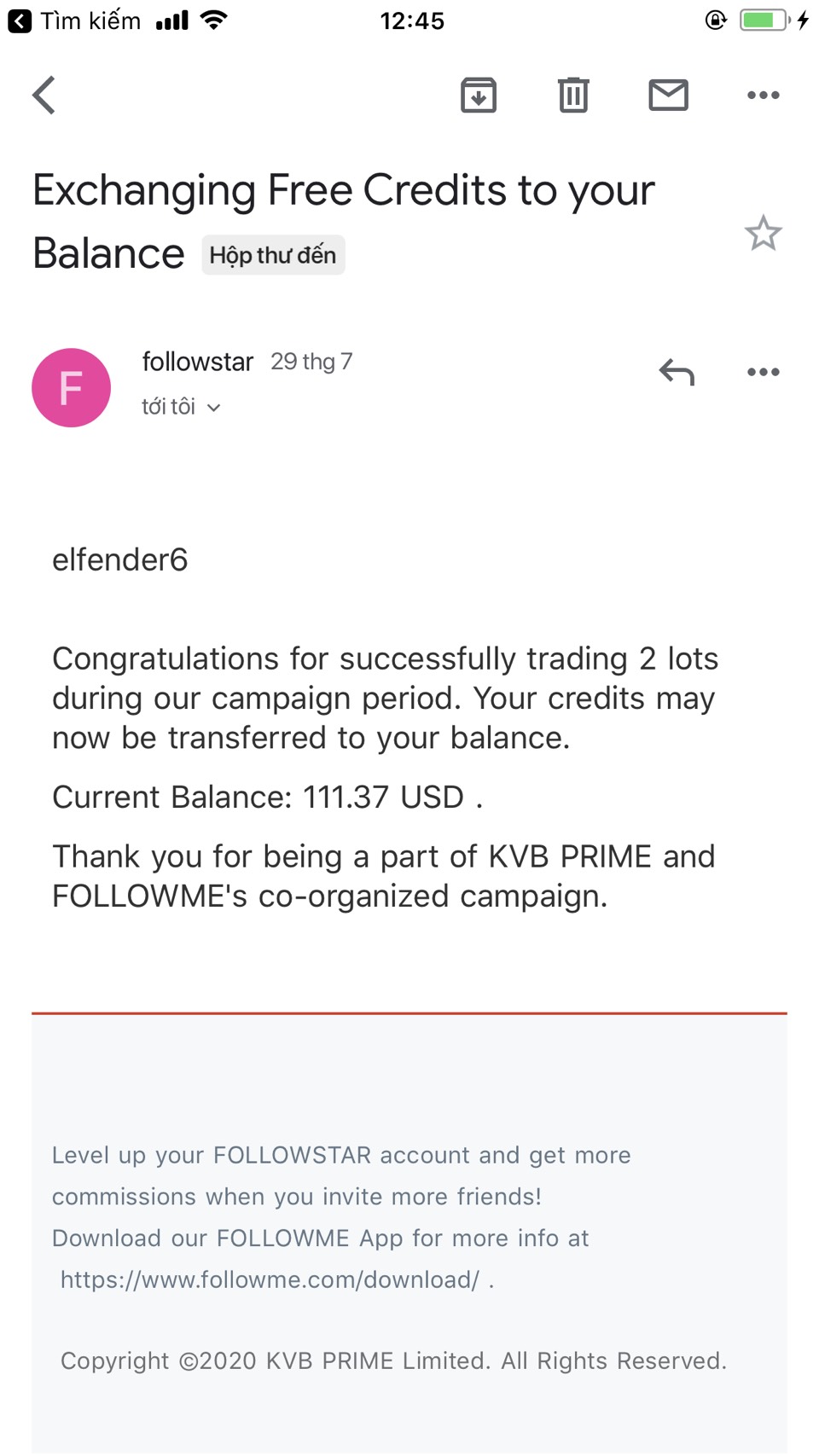Tap the email subject title

click(x=343, y=190)
